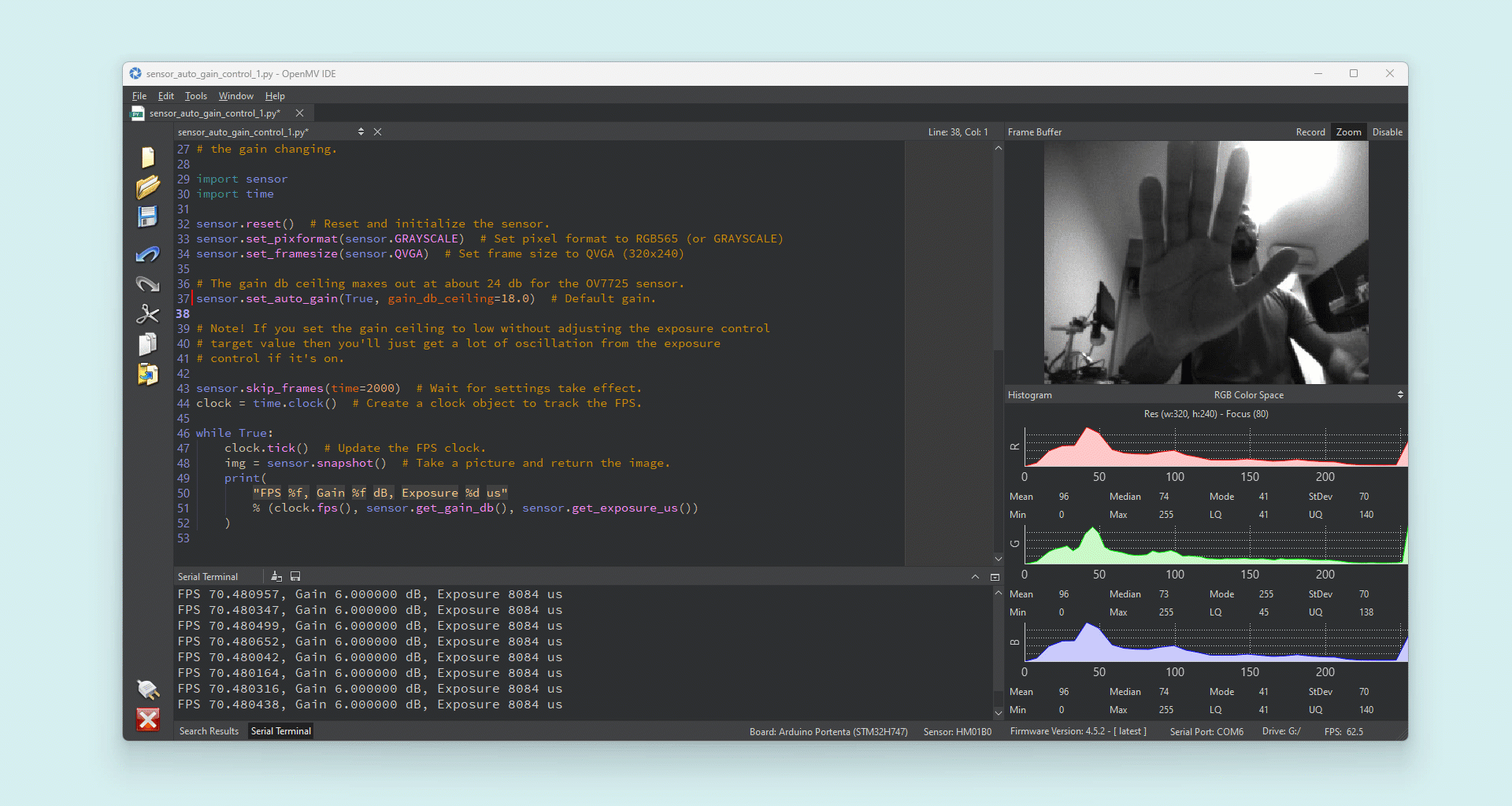Toggle Disable for the Frame Buffer
Viewport: 1512px width, 806px height.
[1387, 132]
